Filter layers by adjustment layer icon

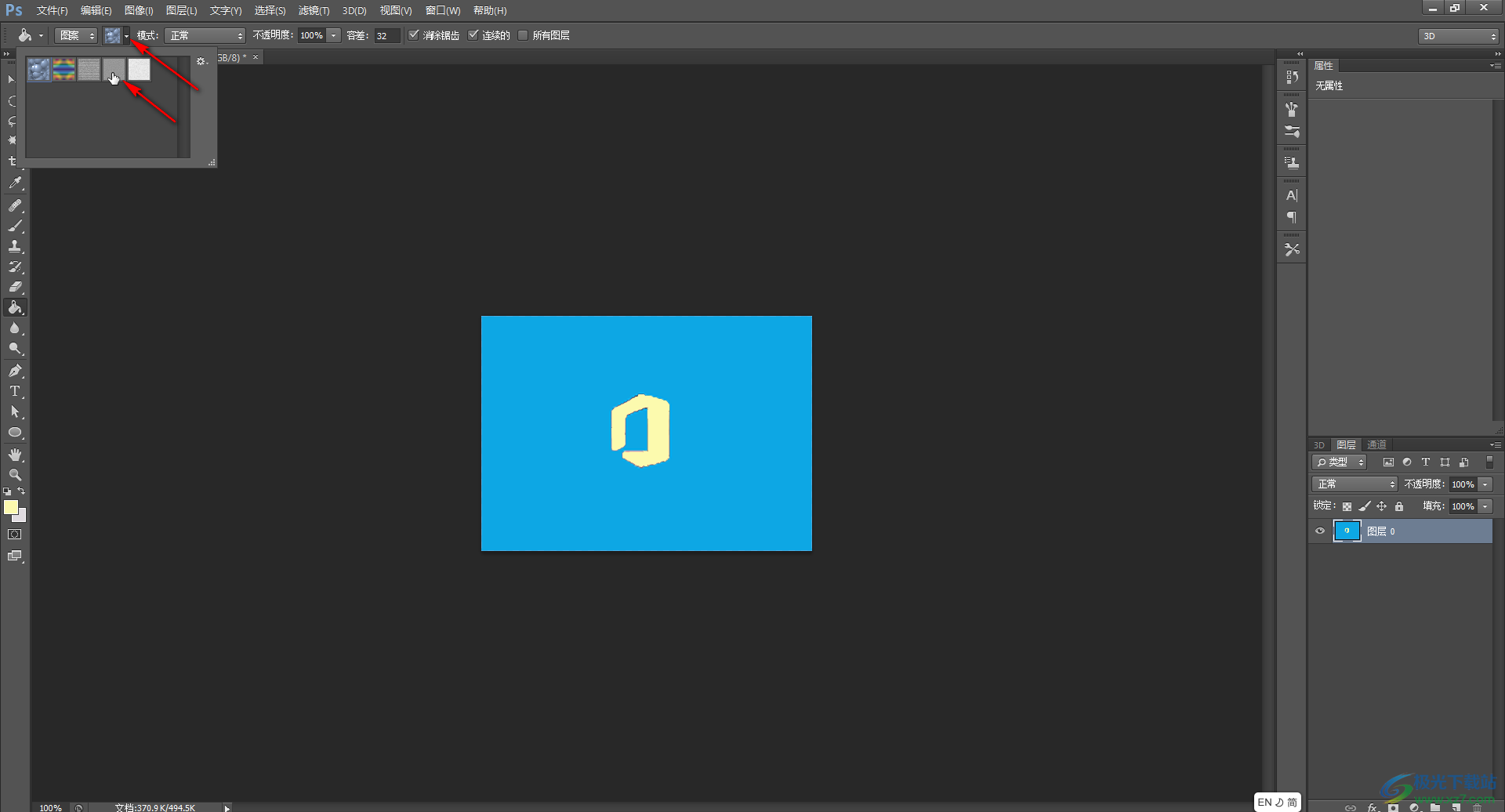[x=1407, y=462]
